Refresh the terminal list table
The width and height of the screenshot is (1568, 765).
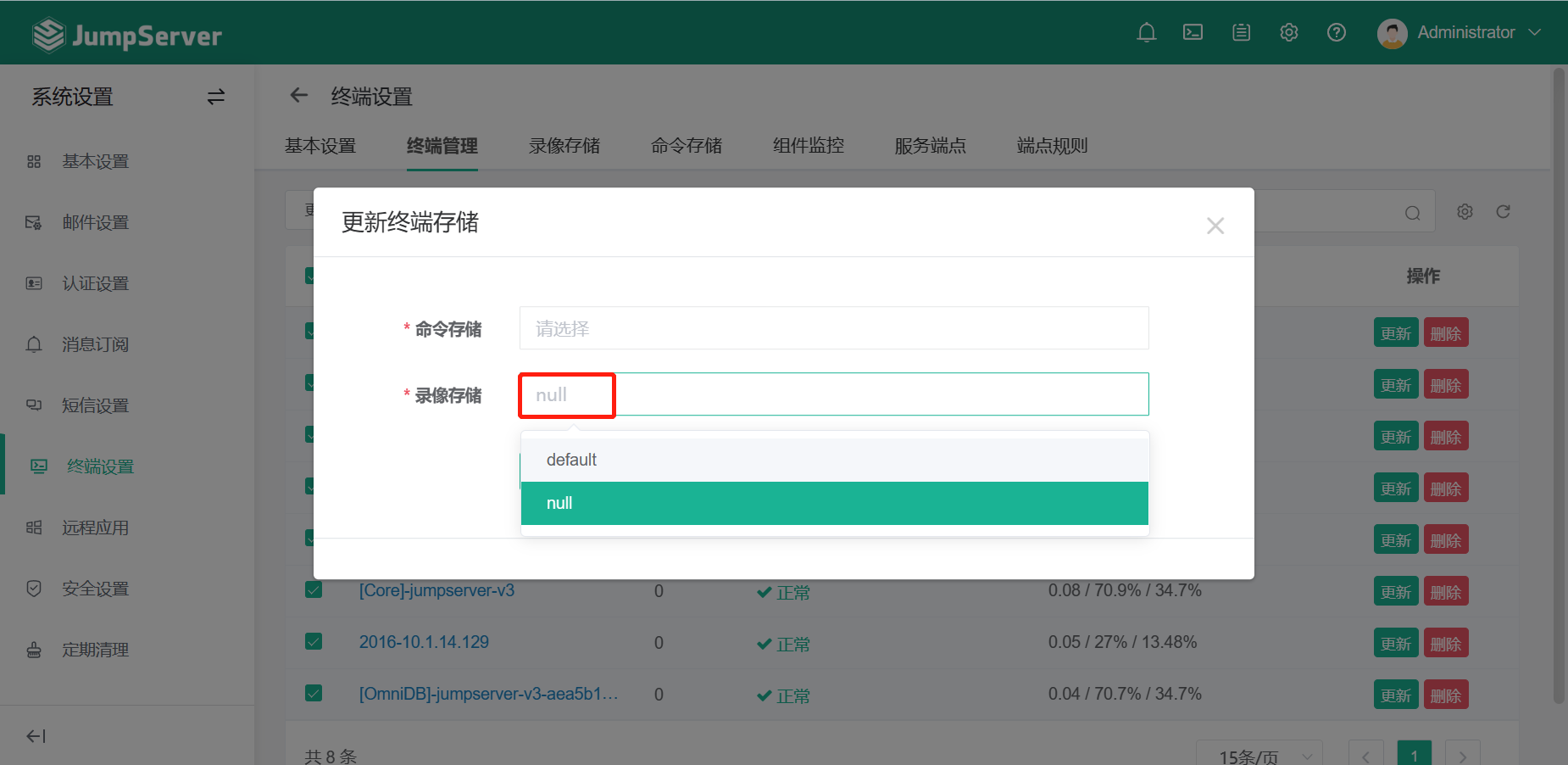click(1503, 212)
